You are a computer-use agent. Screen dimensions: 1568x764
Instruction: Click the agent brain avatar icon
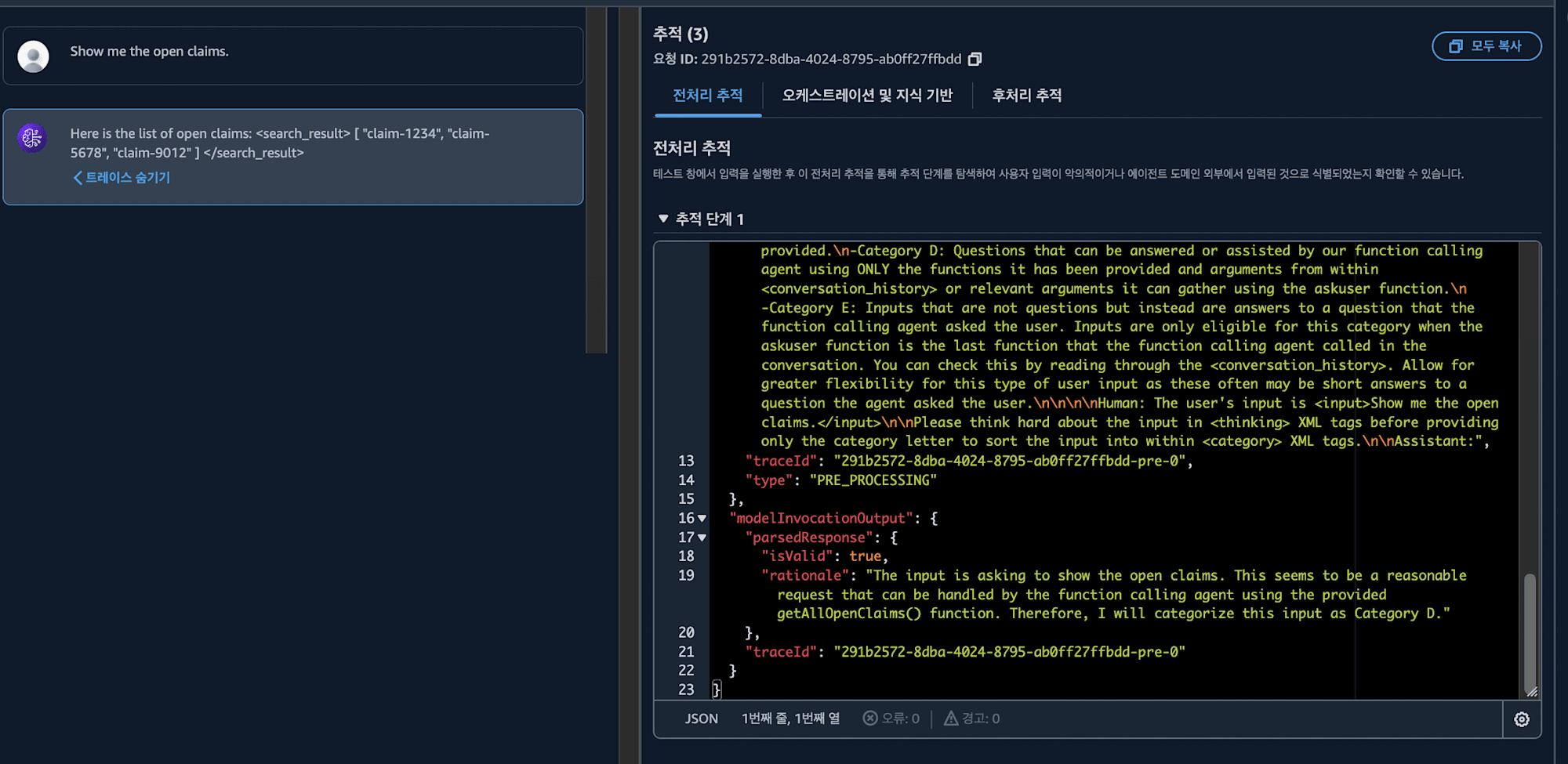pos(32,139)
